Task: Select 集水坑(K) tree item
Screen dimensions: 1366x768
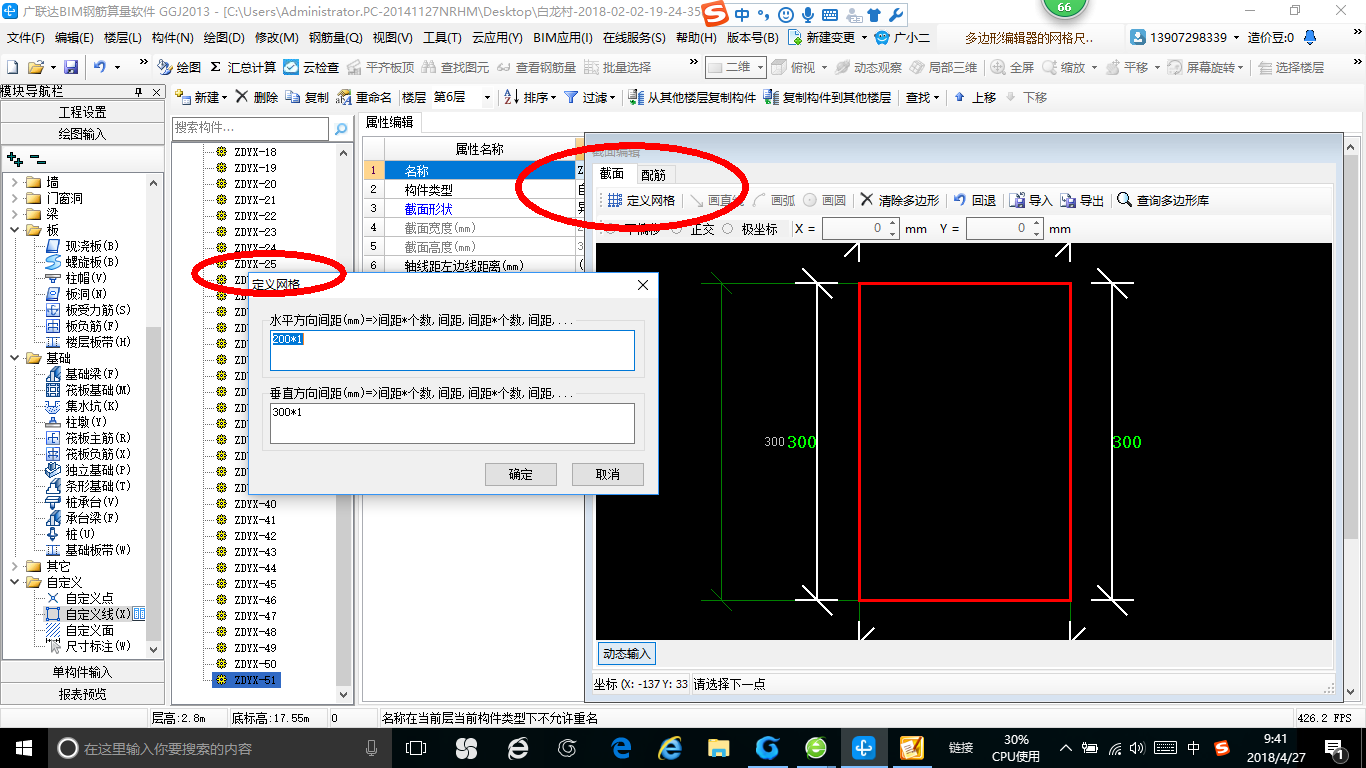Action: pyautogui.click(x=92, y=406)
